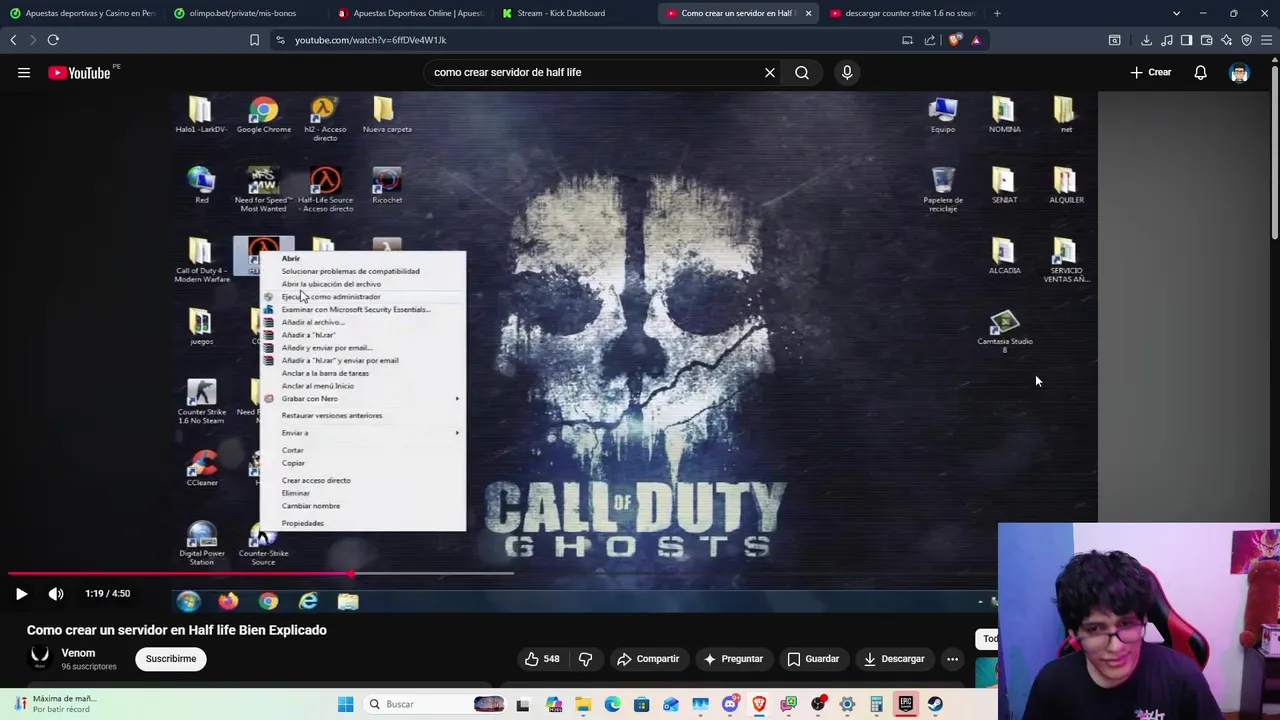Open the page search toolbar icon
Viewport: 1280px width, 720px height.
click(1114, 40)
